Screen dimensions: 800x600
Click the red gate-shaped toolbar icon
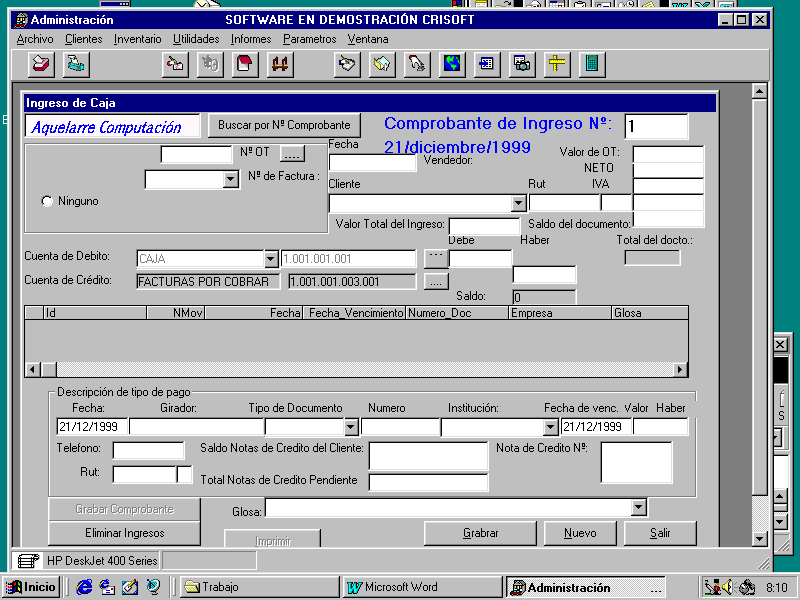(279, 64)
